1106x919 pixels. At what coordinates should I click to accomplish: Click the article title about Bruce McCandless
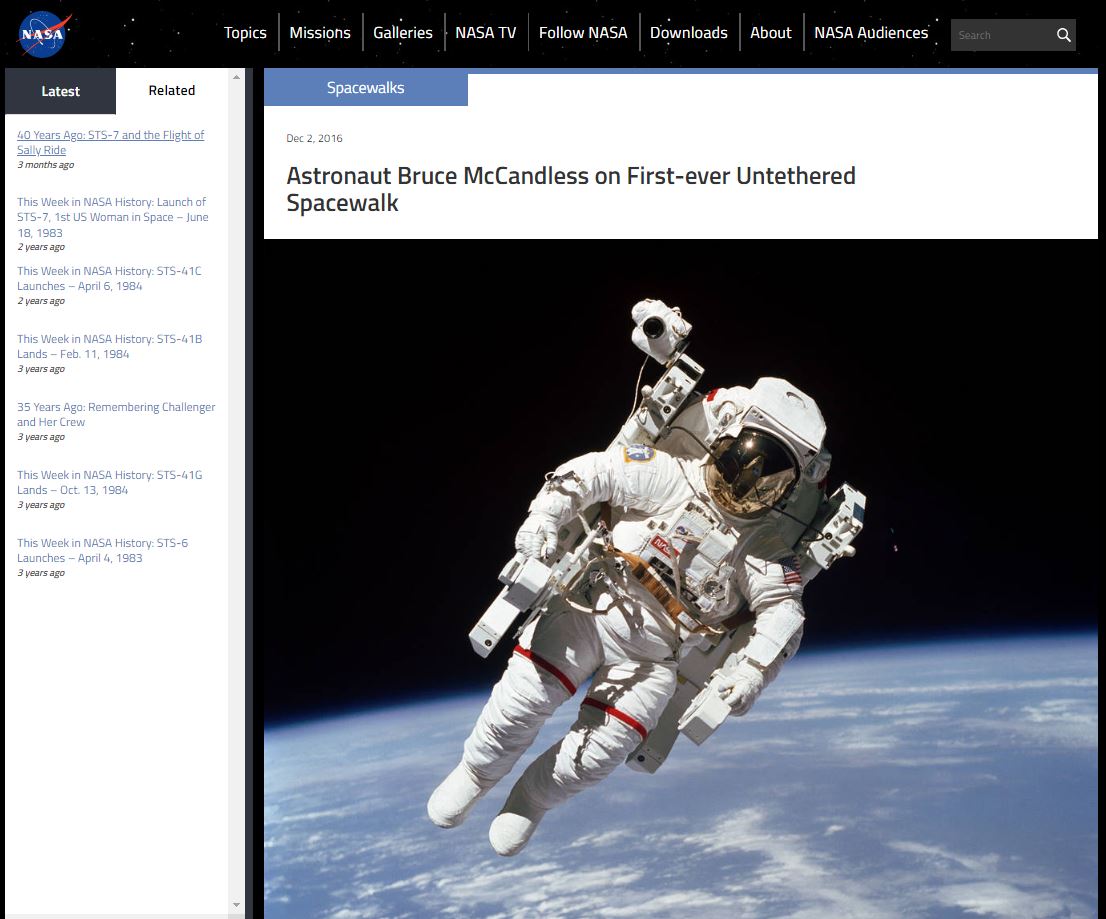[x=571, y=189]
